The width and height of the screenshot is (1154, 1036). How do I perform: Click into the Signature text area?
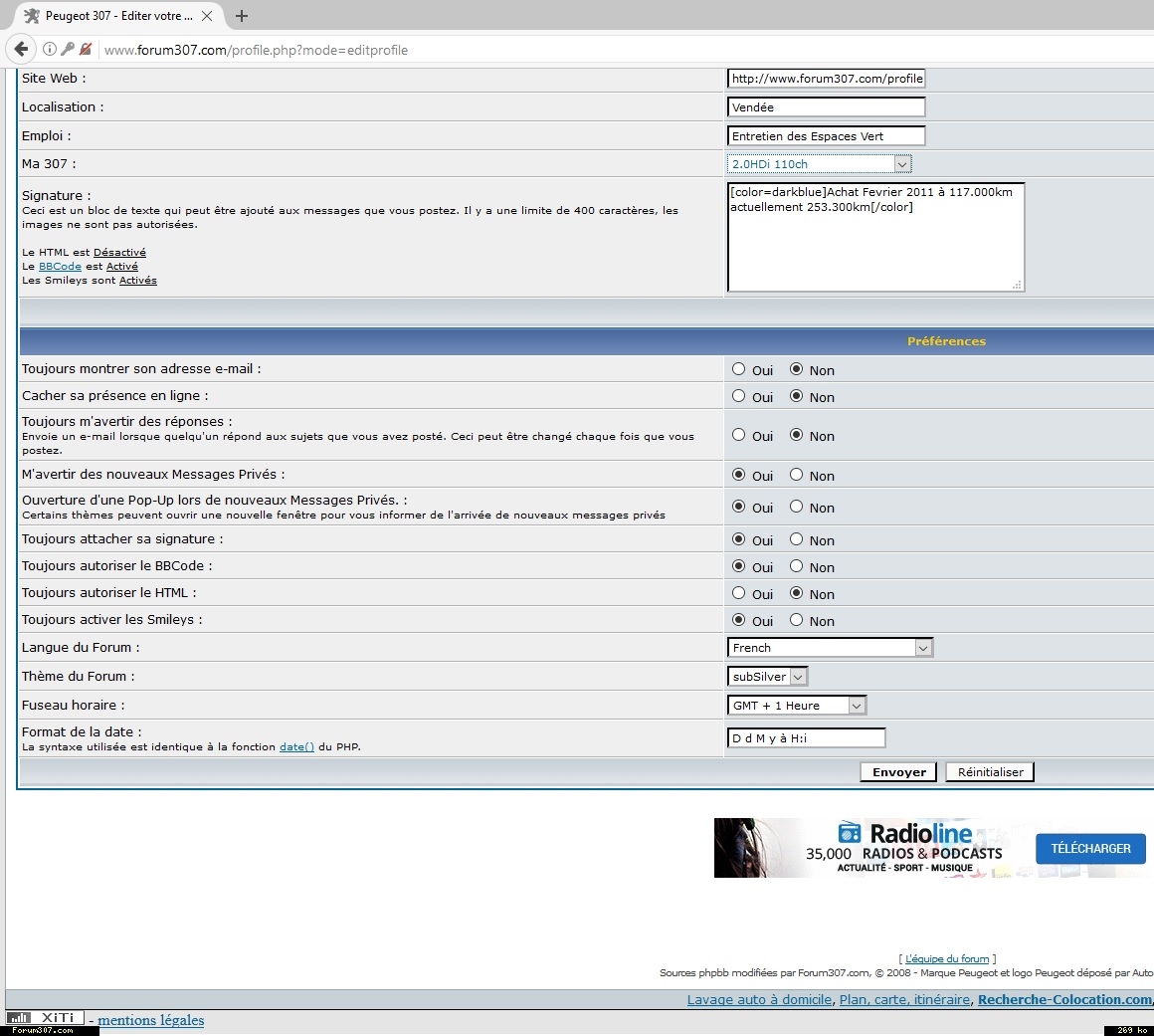[875, 244]
